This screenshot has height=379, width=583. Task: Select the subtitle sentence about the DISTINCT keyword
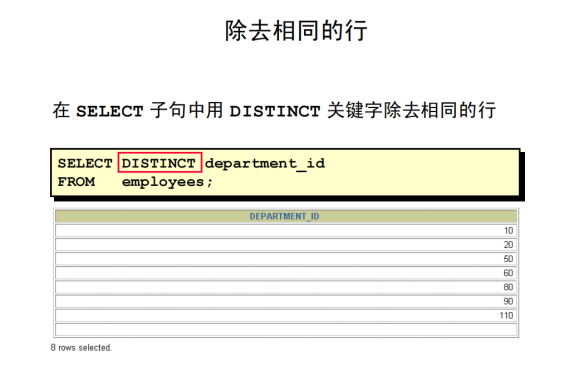[x=274, y=110]
